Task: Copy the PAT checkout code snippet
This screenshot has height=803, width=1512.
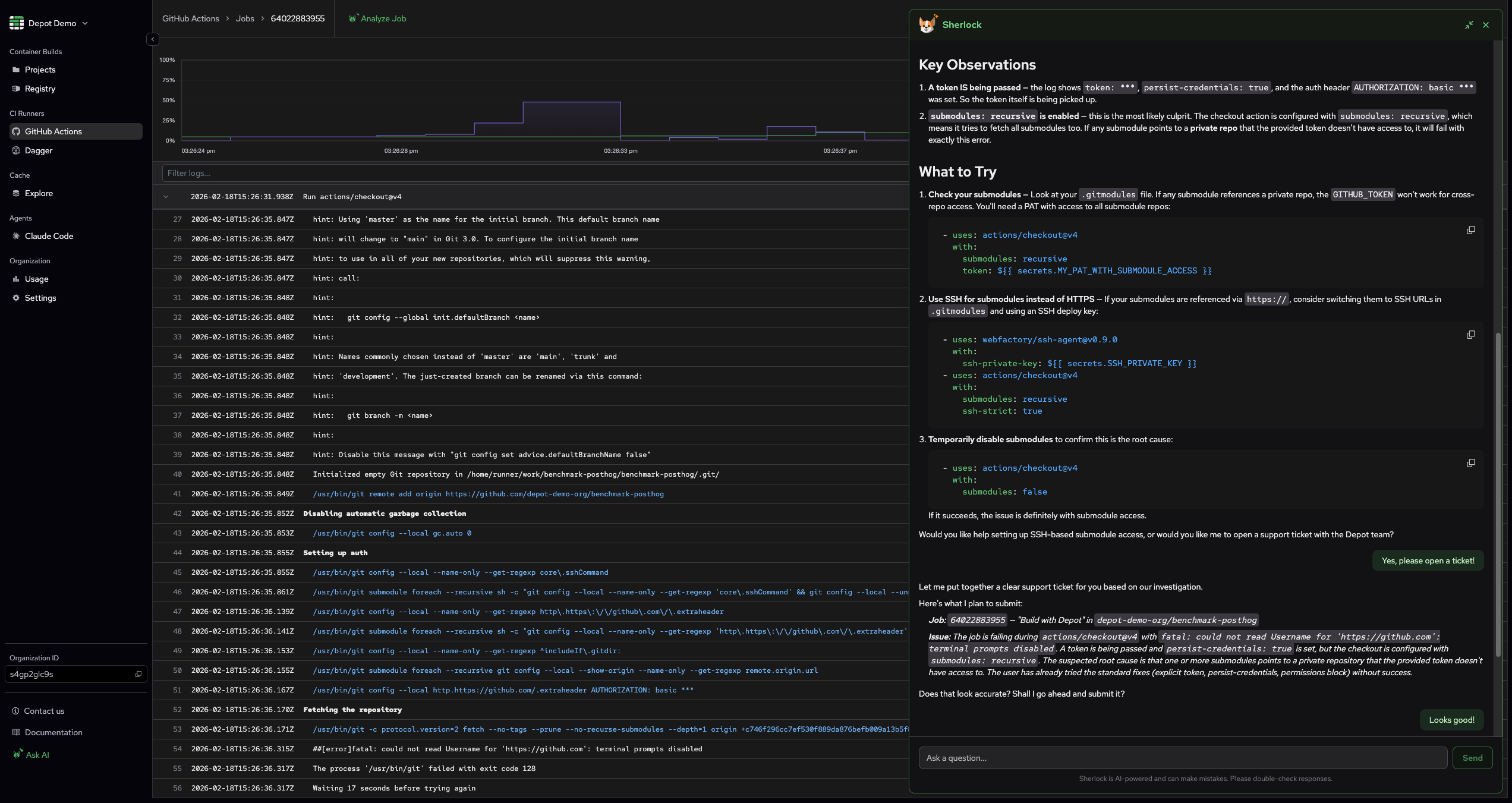Action: (1470, 230)
